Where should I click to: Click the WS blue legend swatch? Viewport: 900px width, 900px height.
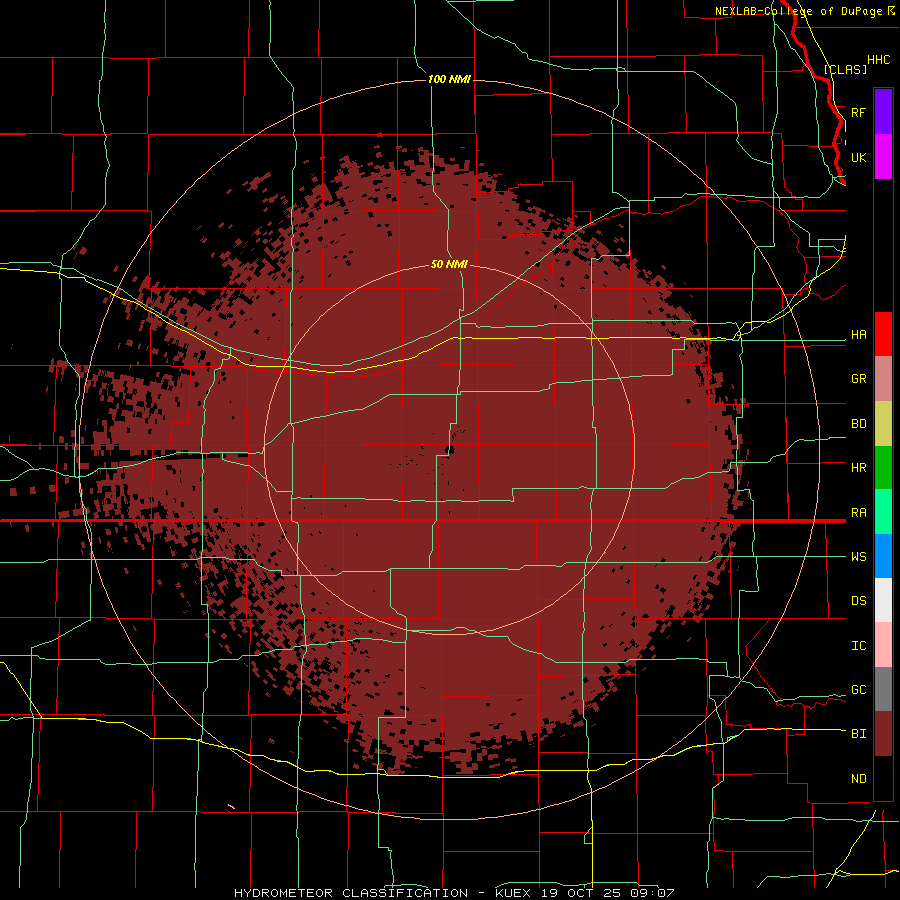pos(883,556)
